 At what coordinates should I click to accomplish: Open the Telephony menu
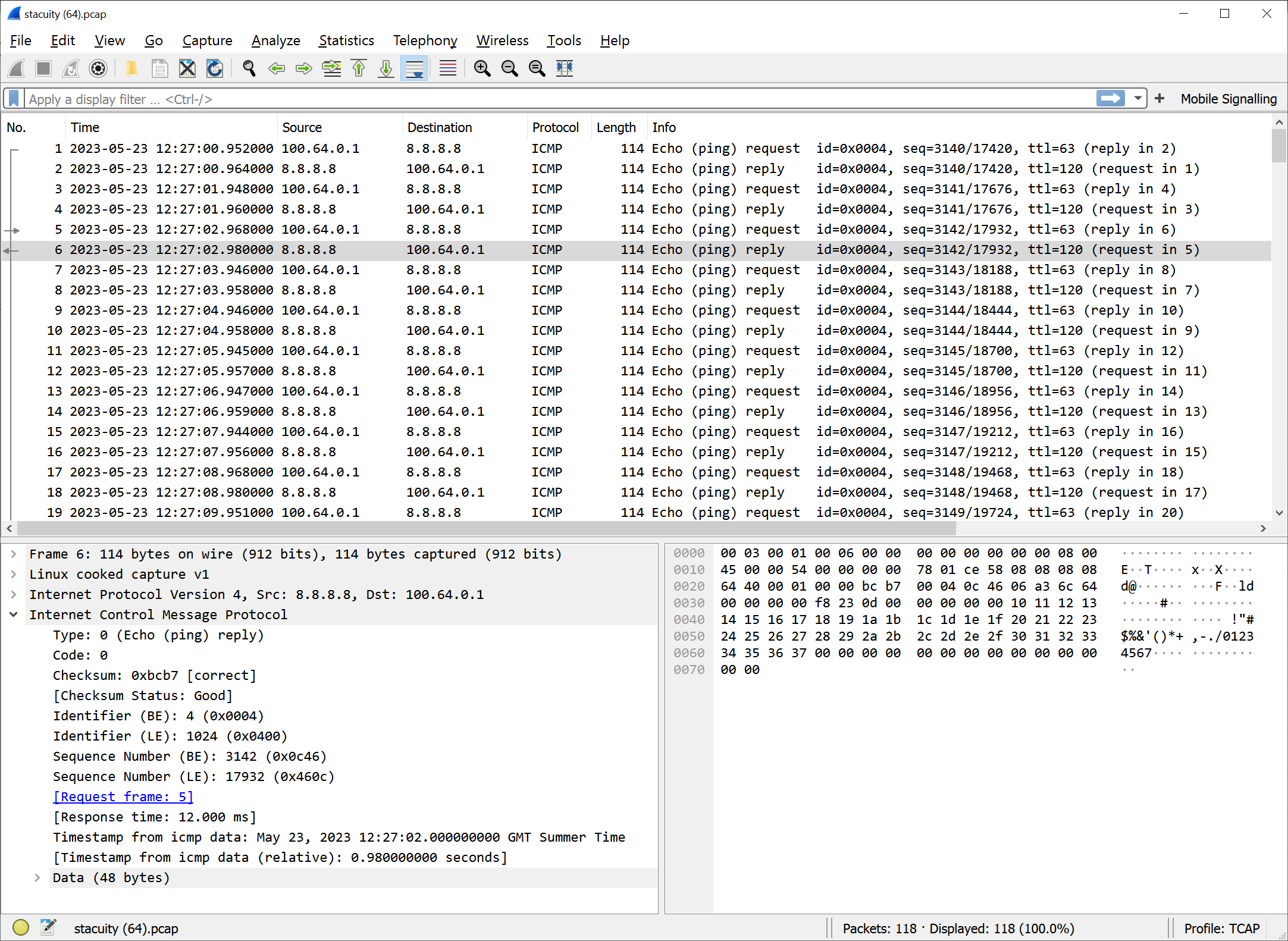[x=425, y=40]
